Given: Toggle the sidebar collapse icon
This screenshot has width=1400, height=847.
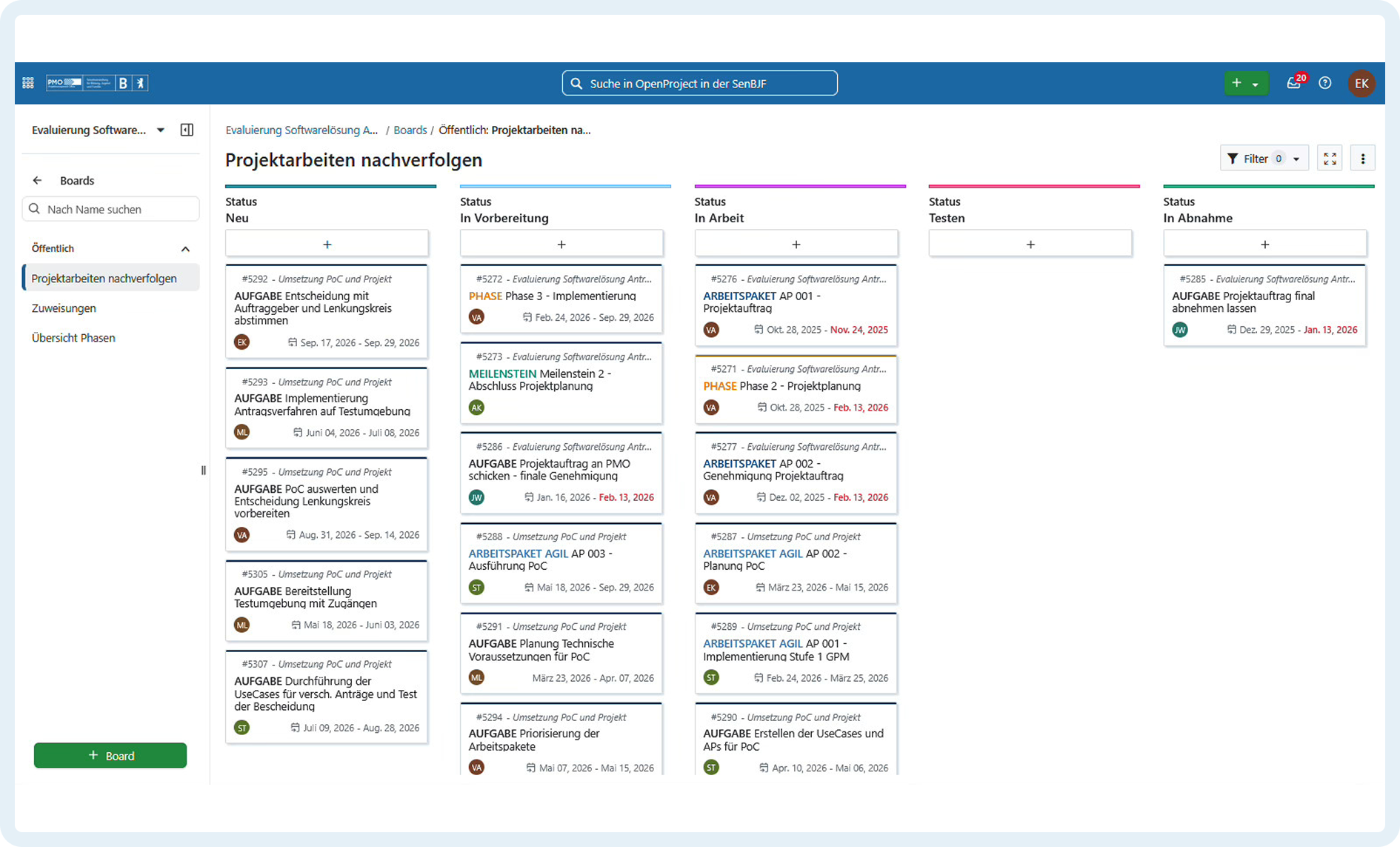Looking at the screenshot, I should pos(187,130).
